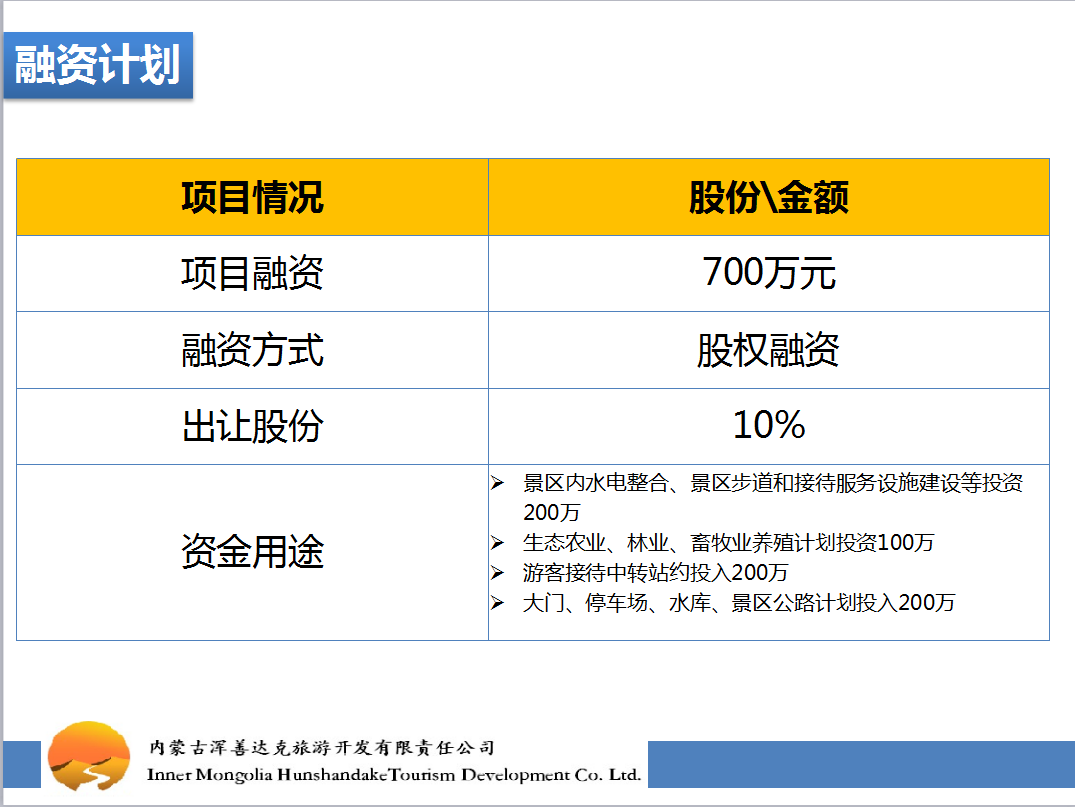Select the 游客接待中转站约投入200万 line
The height and width of the screenshot is (807, 1075).
(655, 573)
